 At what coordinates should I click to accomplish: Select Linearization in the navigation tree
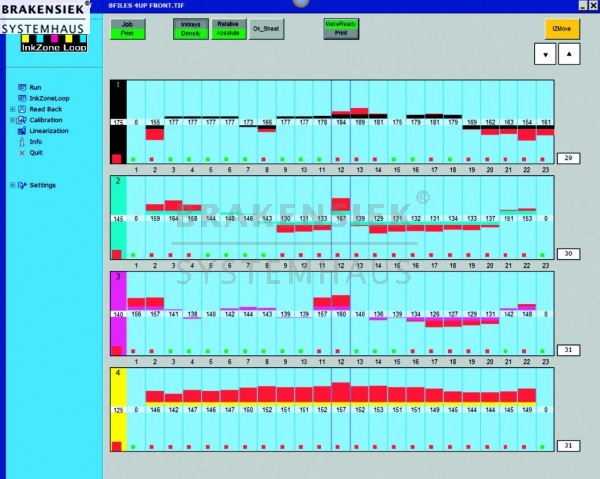point(49,131)
